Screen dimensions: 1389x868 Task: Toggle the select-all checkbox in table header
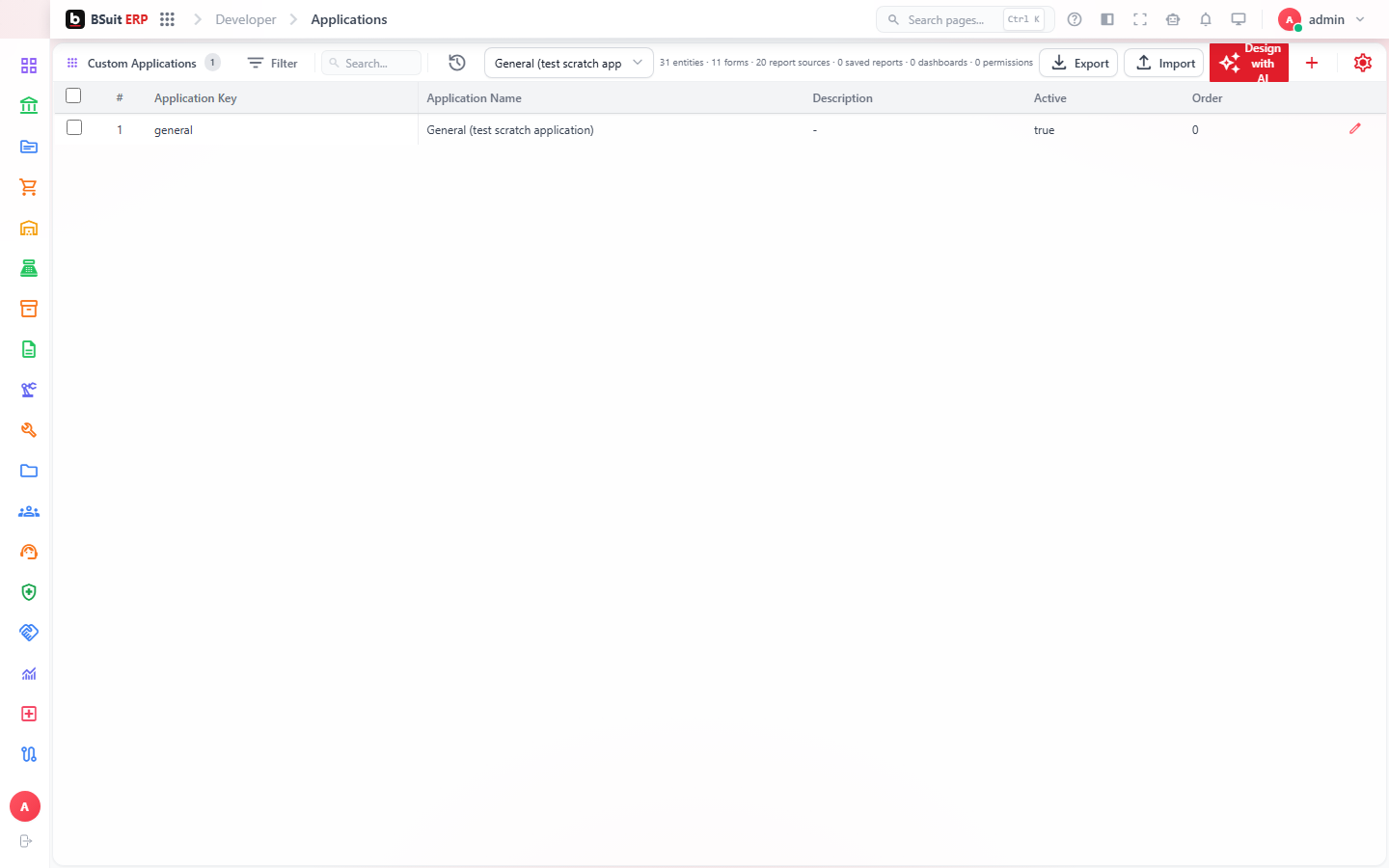(73, 95)
